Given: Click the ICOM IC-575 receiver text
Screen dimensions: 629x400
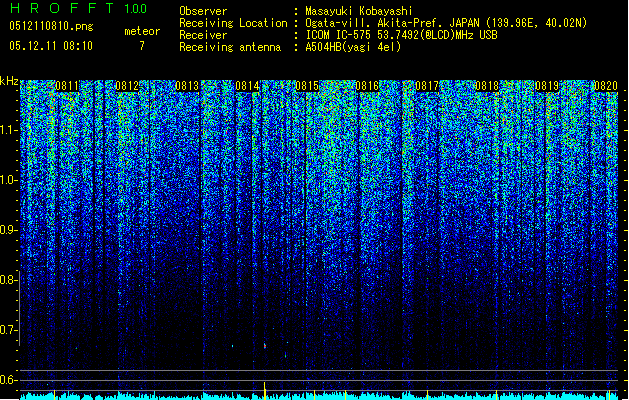Looking at the screenshot, I should [x=401, y=35].
